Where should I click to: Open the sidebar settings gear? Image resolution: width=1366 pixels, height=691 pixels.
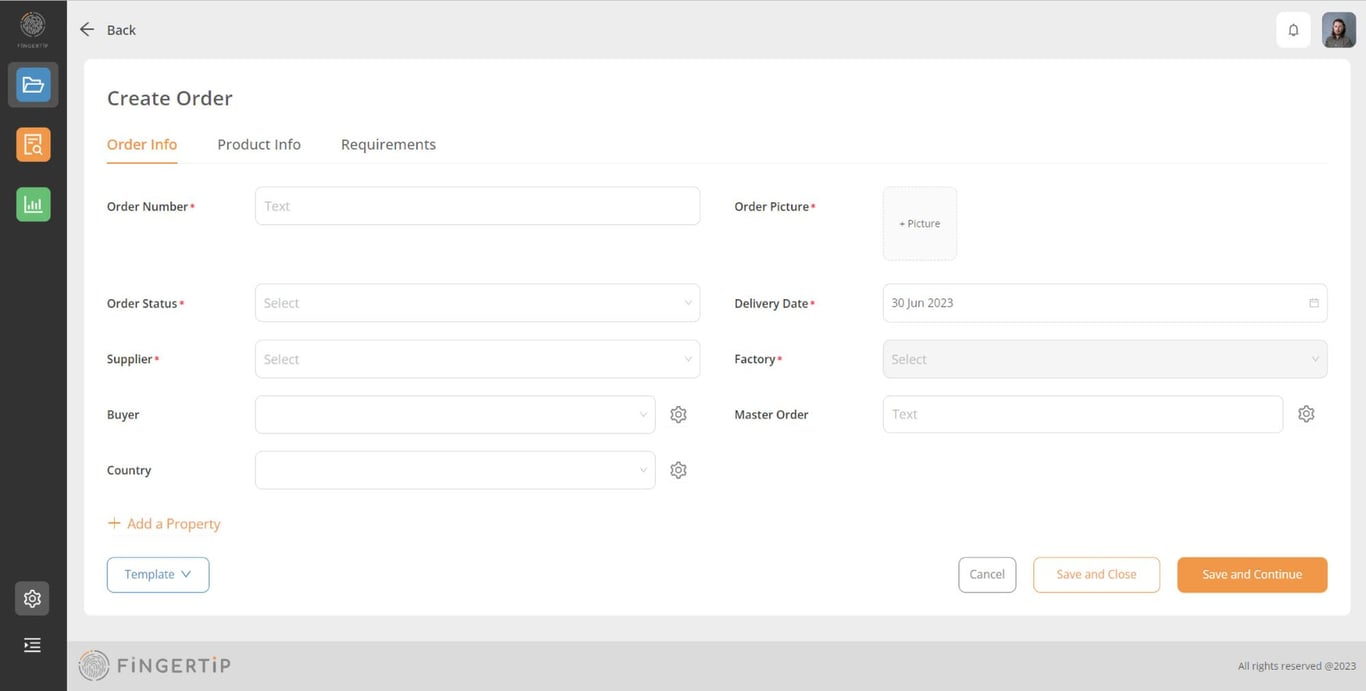pyautogui.click(x=32, y=598)
